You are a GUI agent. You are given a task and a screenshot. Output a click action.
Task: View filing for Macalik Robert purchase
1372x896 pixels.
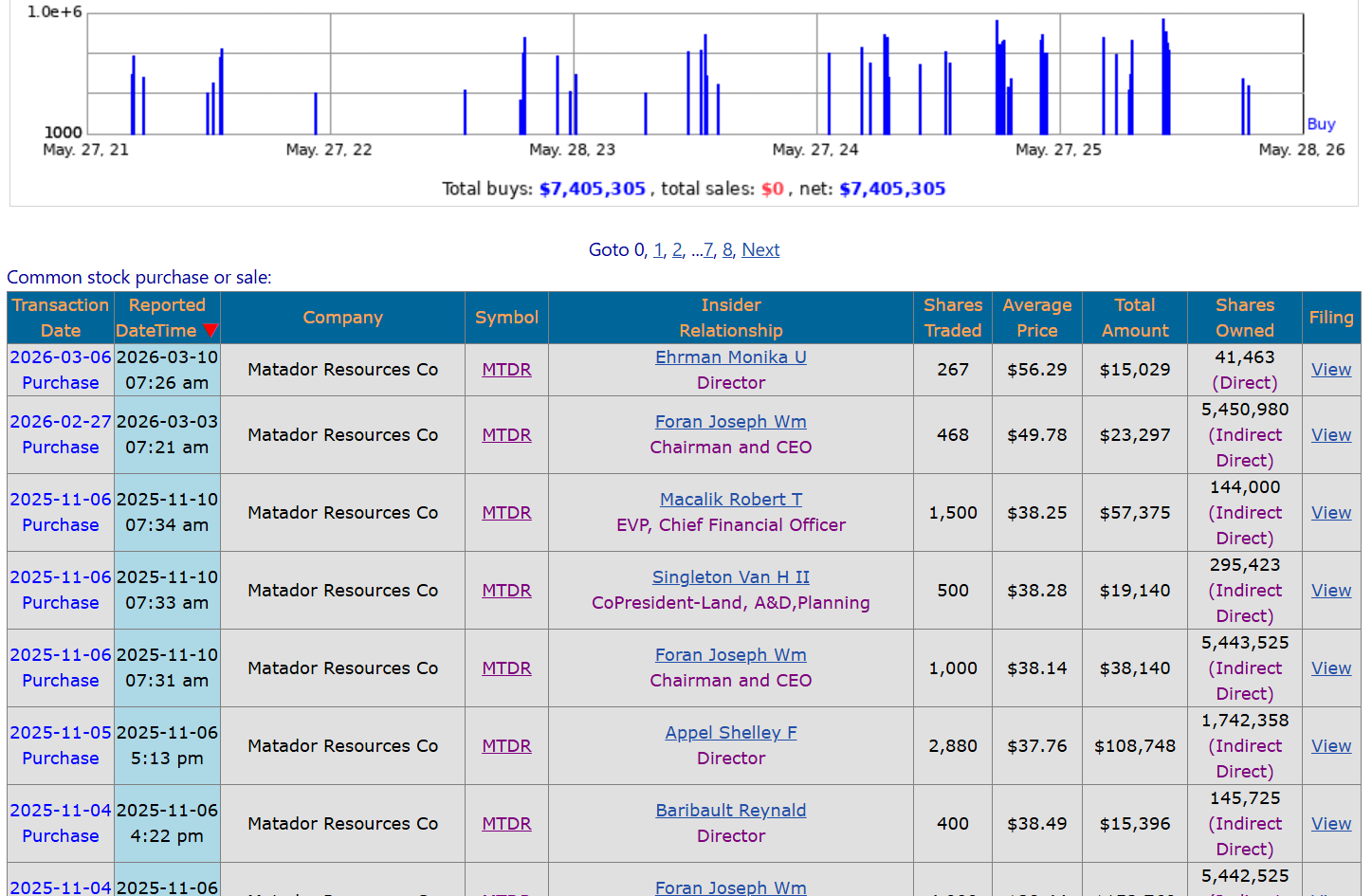(x=1331, y=512)
